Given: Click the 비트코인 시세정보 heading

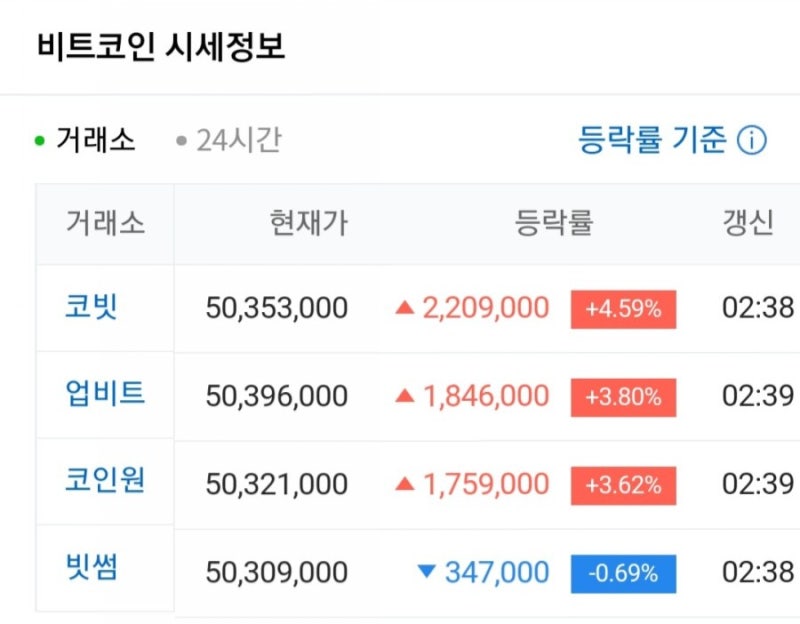Looking at the screenshot, I should click(161, 47).
